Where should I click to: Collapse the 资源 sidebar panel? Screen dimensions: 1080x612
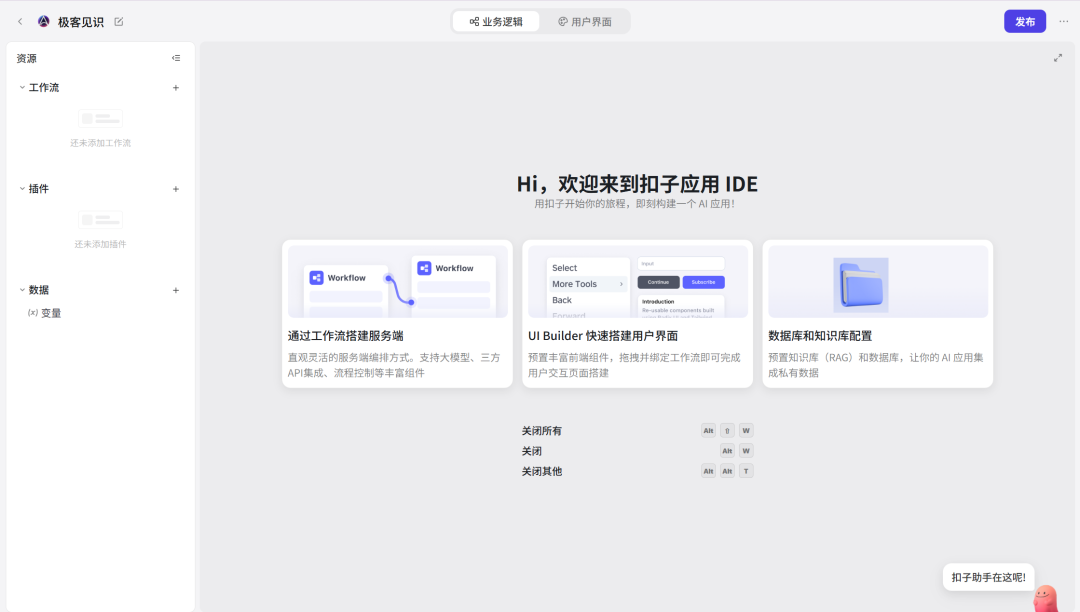tap(176, 59)
